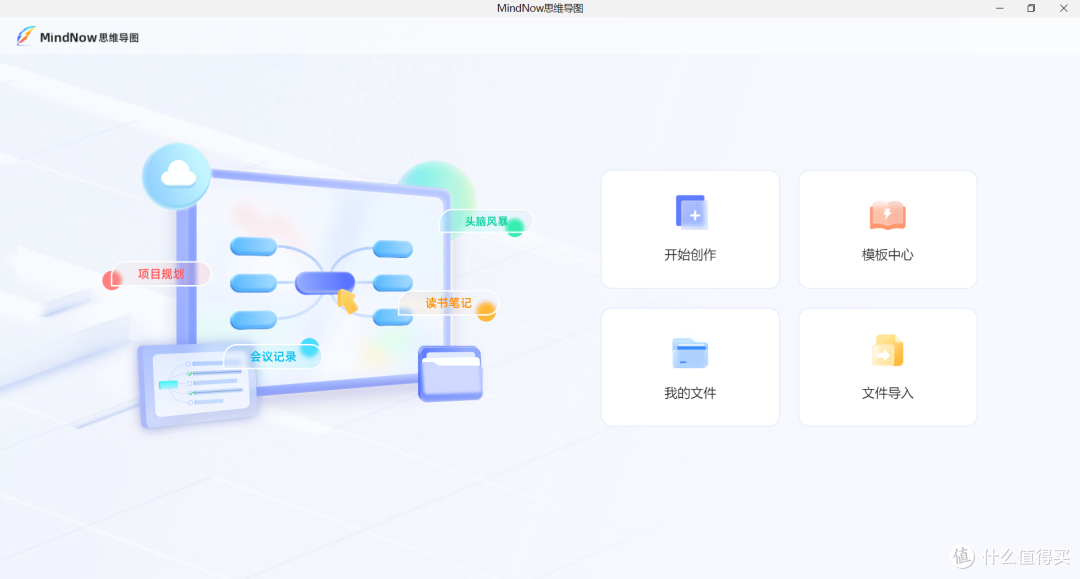Close the MindNow window

click(x=1063, y=8)
